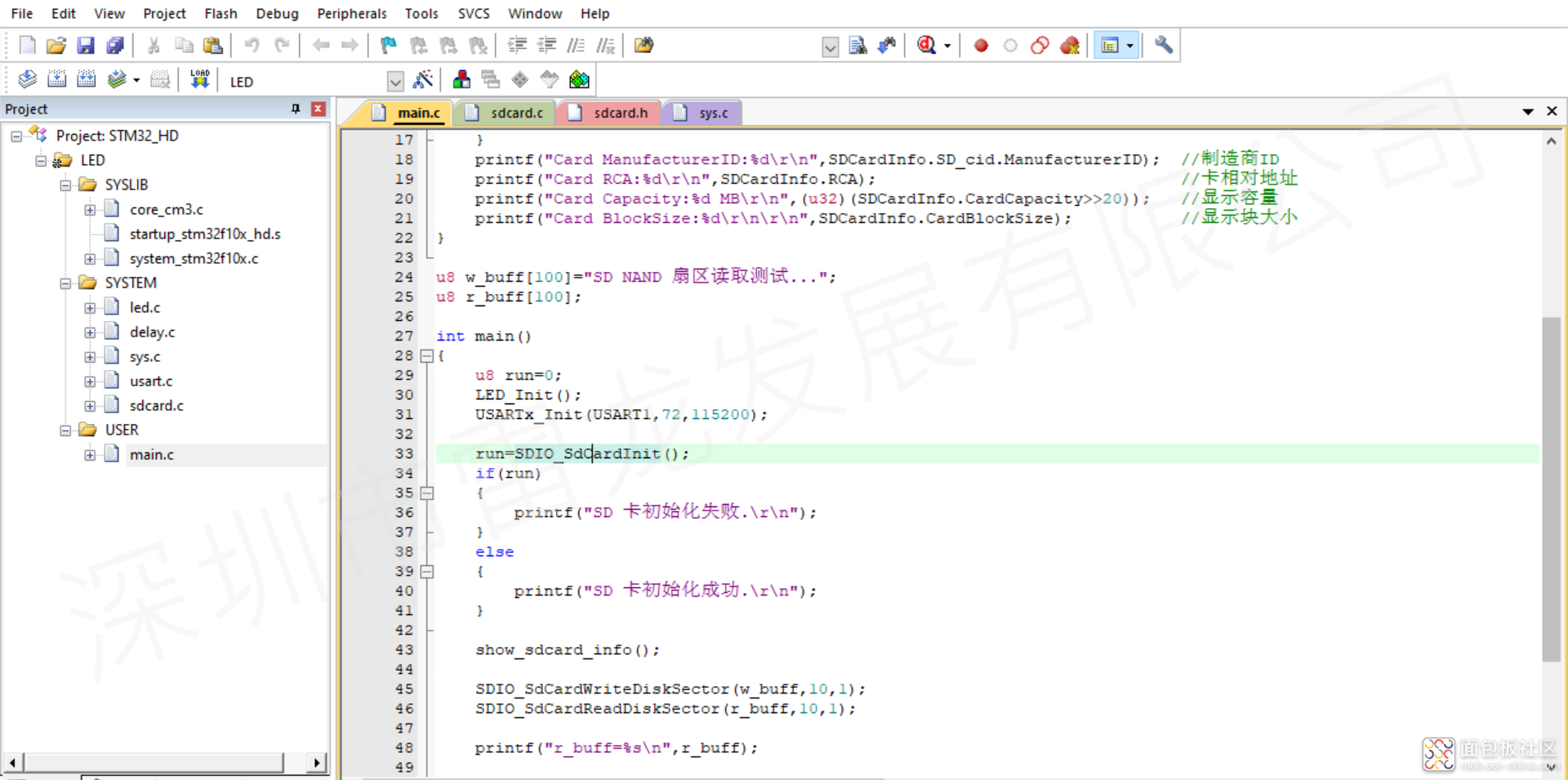Click the editor scroll up arrow
The width and height of the screenshot is (1568, 780).
click(1551, 141)
